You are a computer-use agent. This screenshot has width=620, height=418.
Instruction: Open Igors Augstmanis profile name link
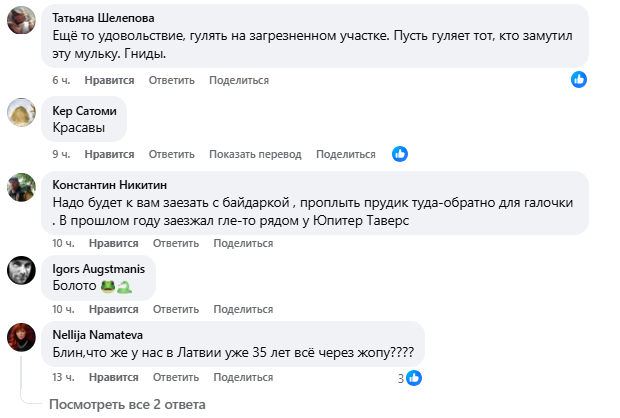[x=98, y=267]
